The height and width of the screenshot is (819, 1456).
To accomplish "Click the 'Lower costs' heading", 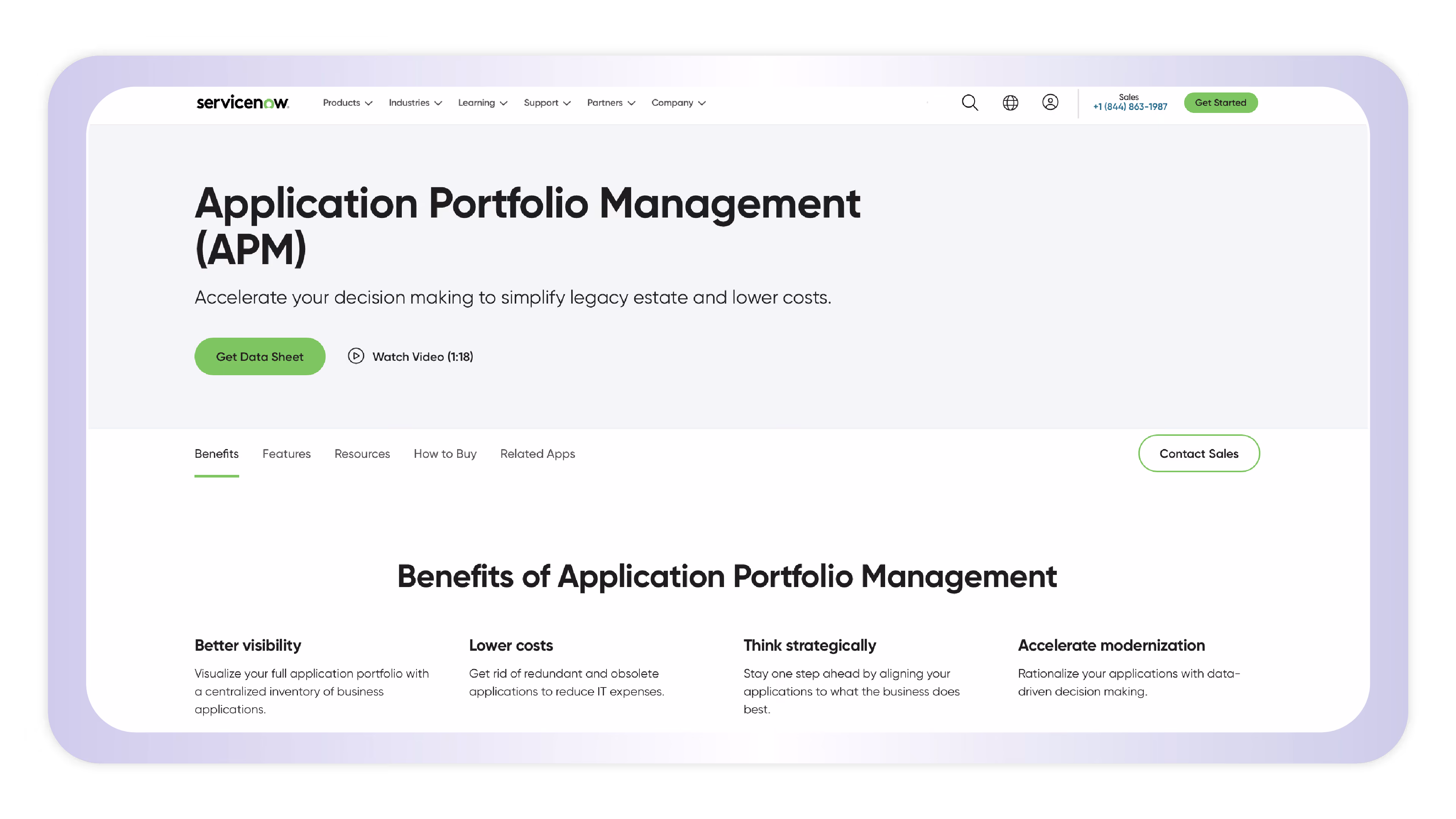I will [x=510, y=645].
